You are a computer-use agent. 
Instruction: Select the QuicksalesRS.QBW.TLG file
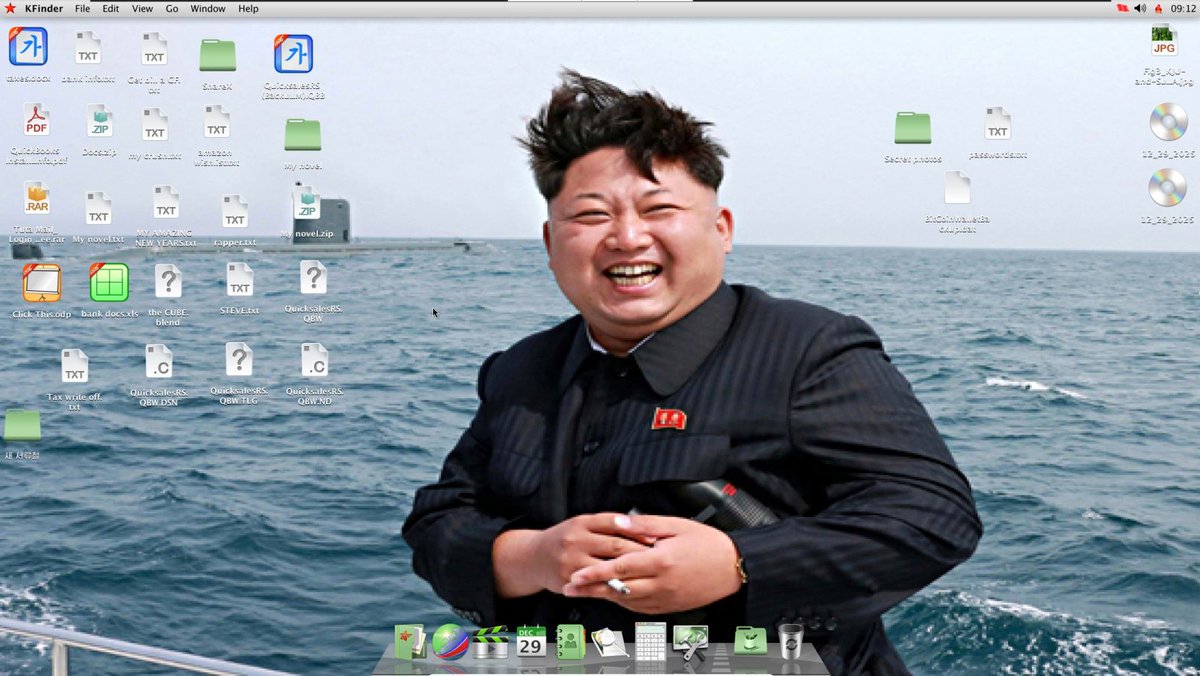[239, 360]
